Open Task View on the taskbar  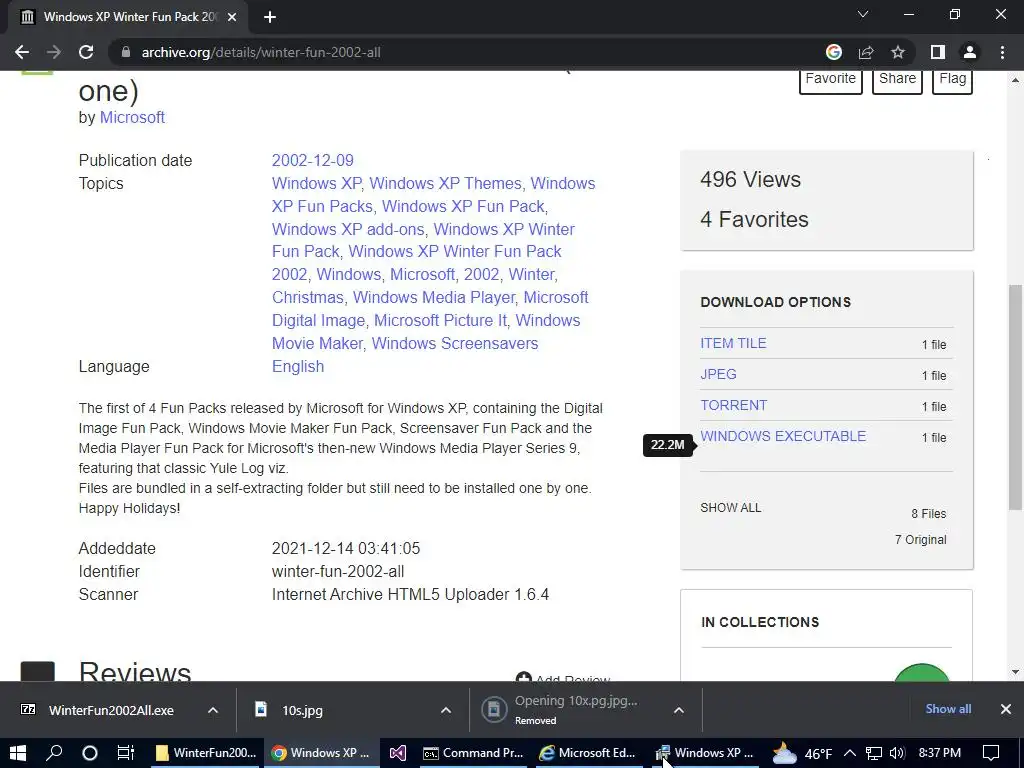[125, 753]
